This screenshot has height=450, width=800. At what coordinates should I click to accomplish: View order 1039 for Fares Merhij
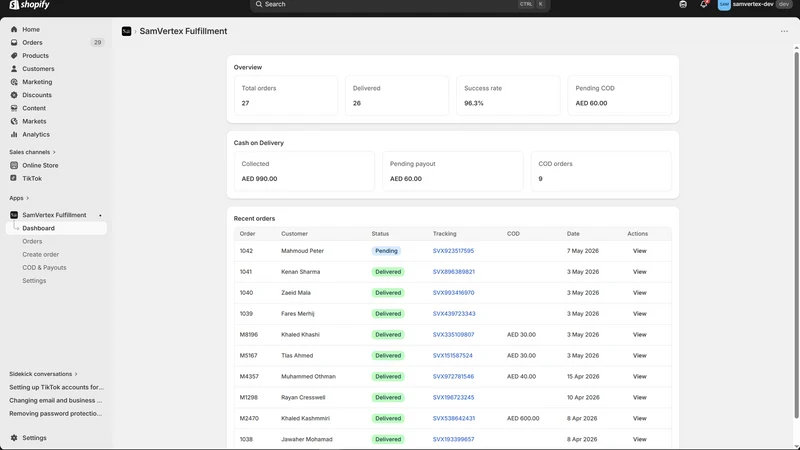click(x=639, y=314)
